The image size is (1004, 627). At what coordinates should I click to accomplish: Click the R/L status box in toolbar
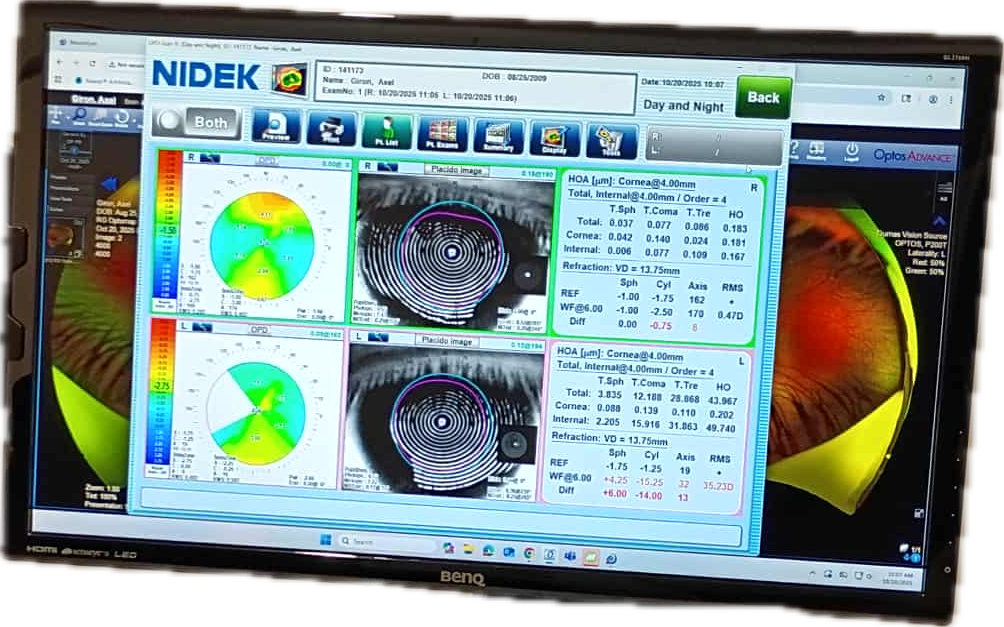pyautogui.click(x=715, y=147)
